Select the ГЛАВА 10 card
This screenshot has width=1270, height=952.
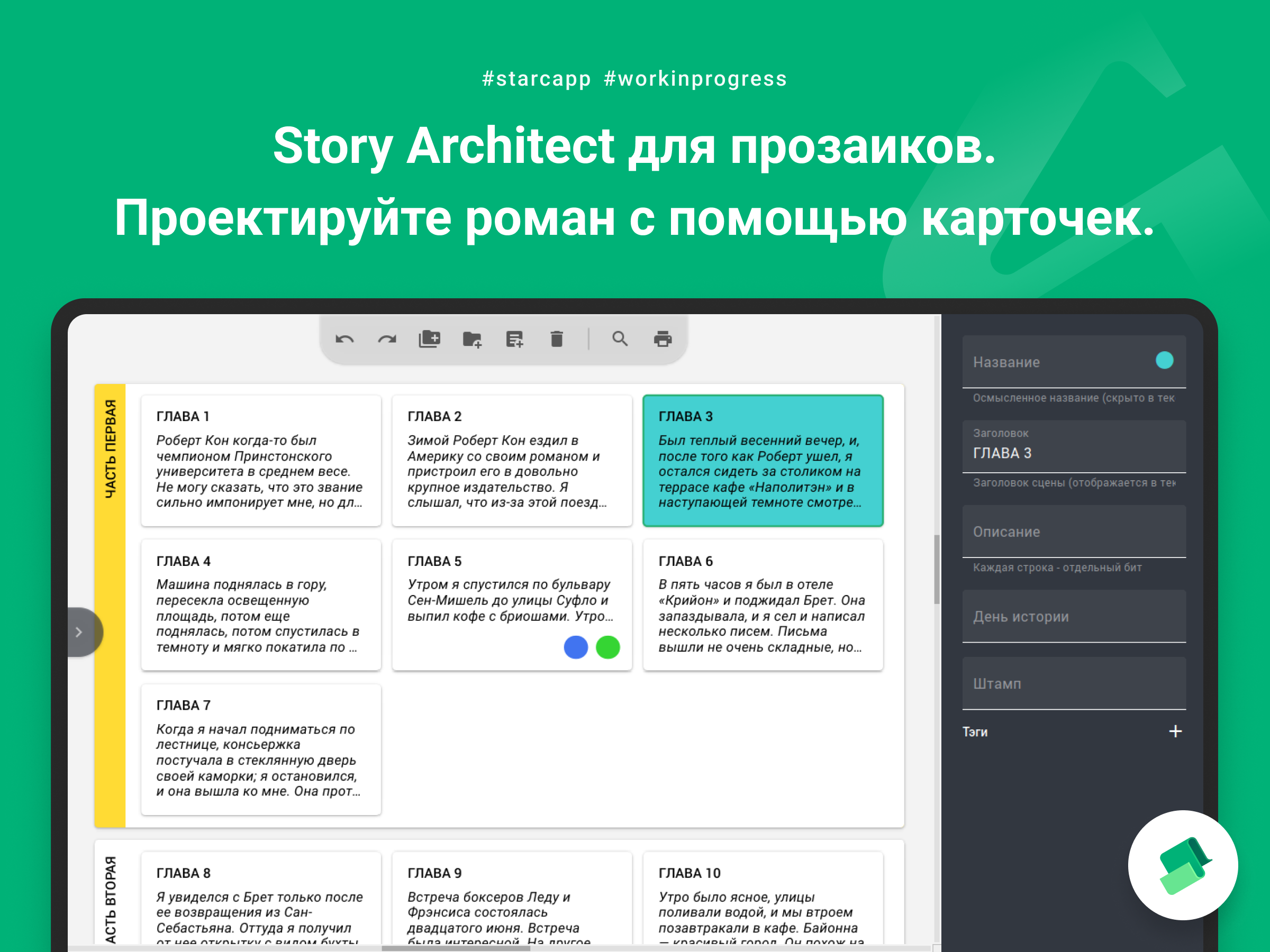click(763, 898)
